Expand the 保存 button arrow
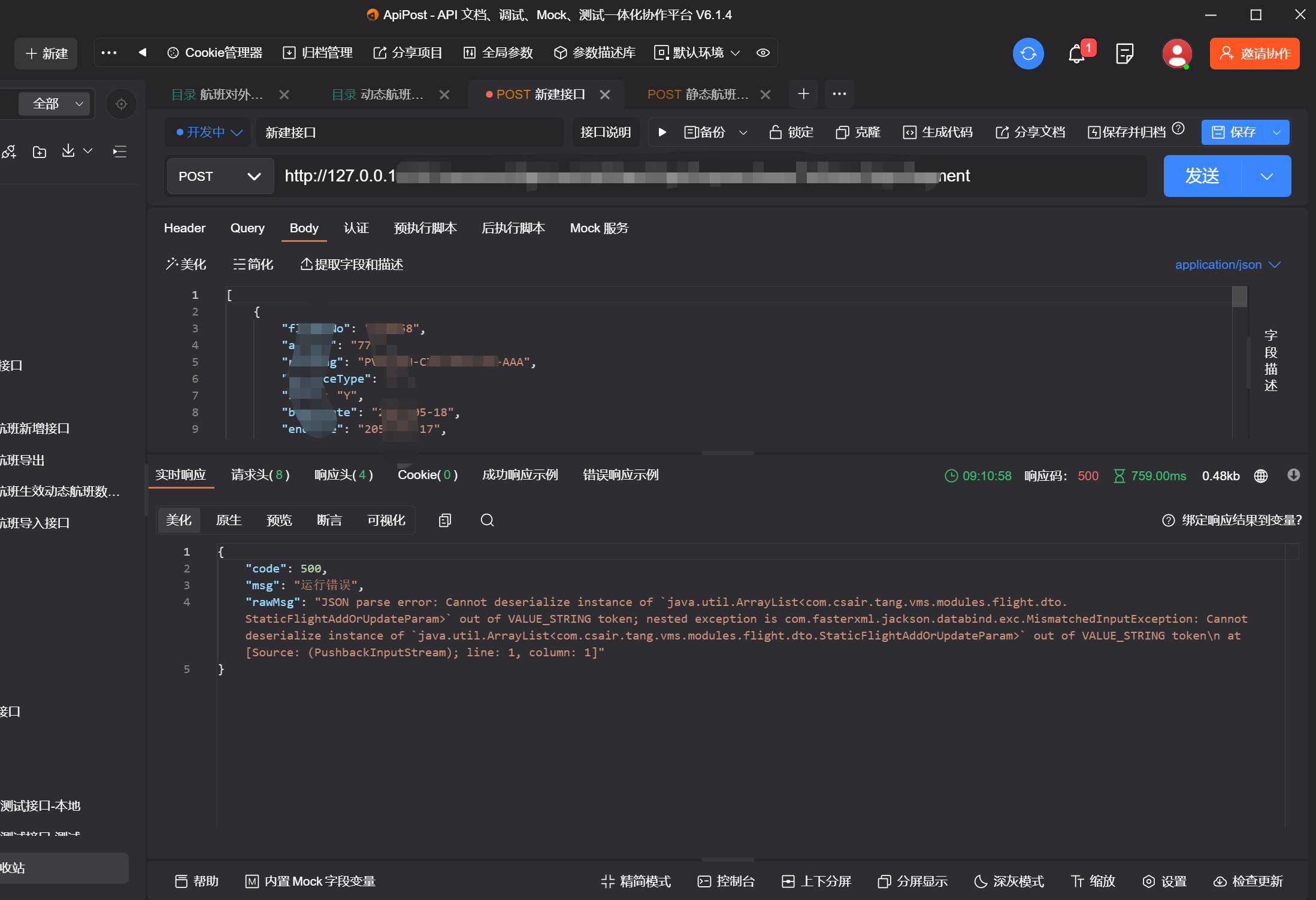This screenshot has width=1316, height=900. coord(1276,132)
